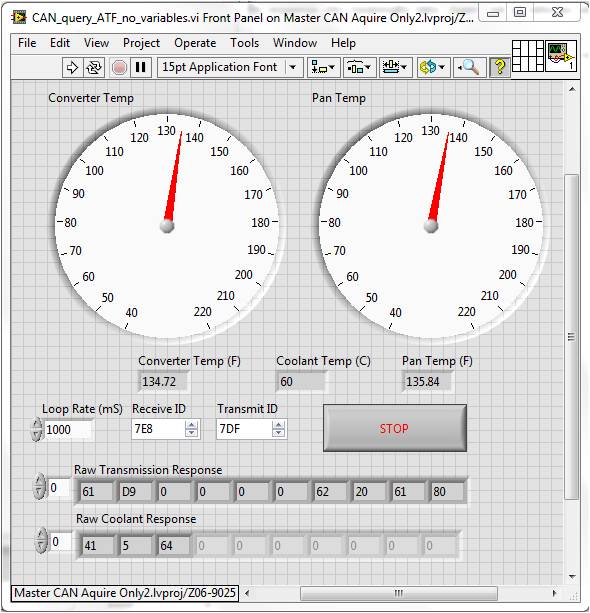This screenshot has height=613, width=590.
Task: Click the LabVIEW icon in title bar
Action: [19, 18]
